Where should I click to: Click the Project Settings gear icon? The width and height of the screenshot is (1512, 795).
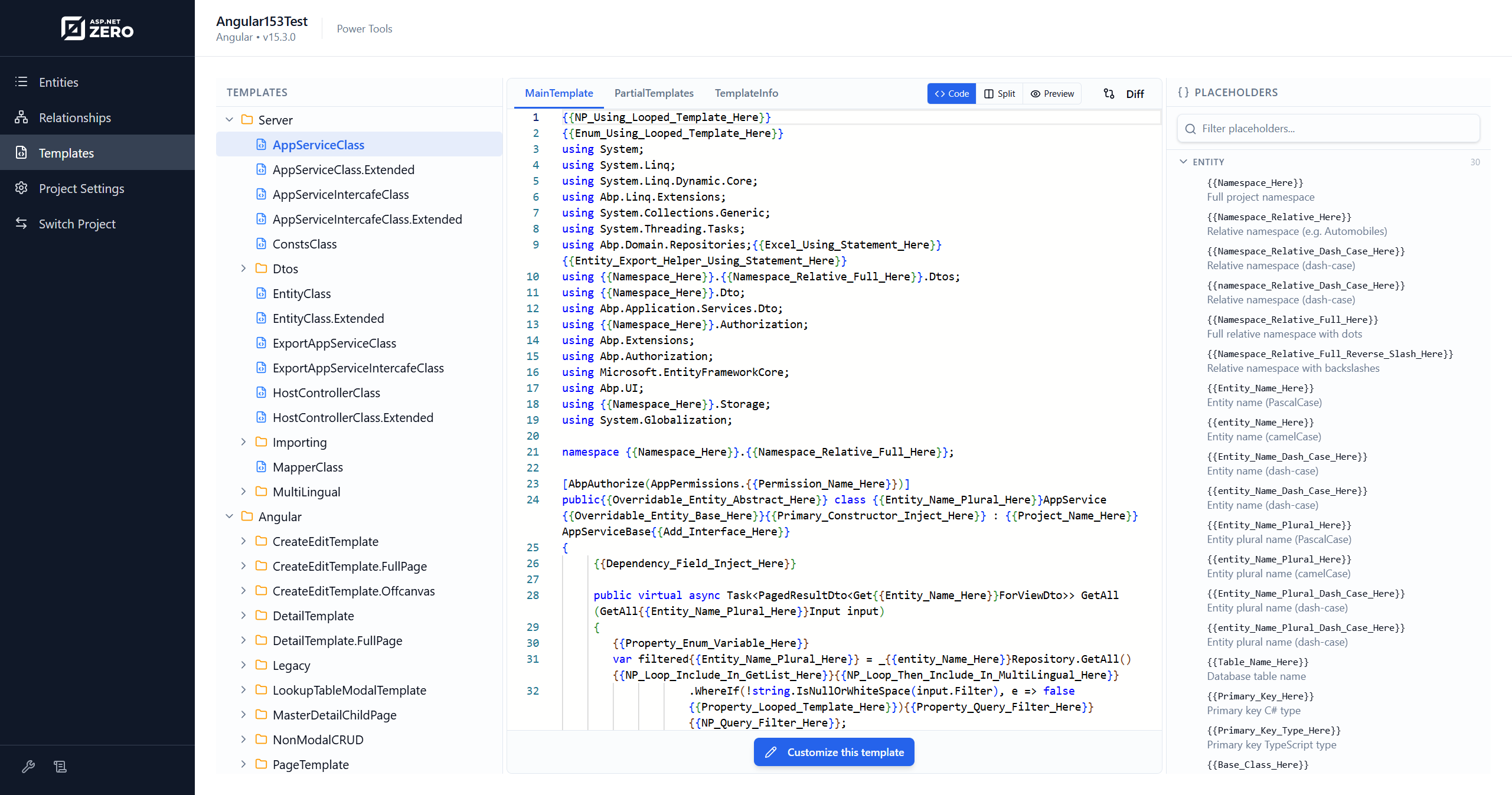tap(21, 188)
